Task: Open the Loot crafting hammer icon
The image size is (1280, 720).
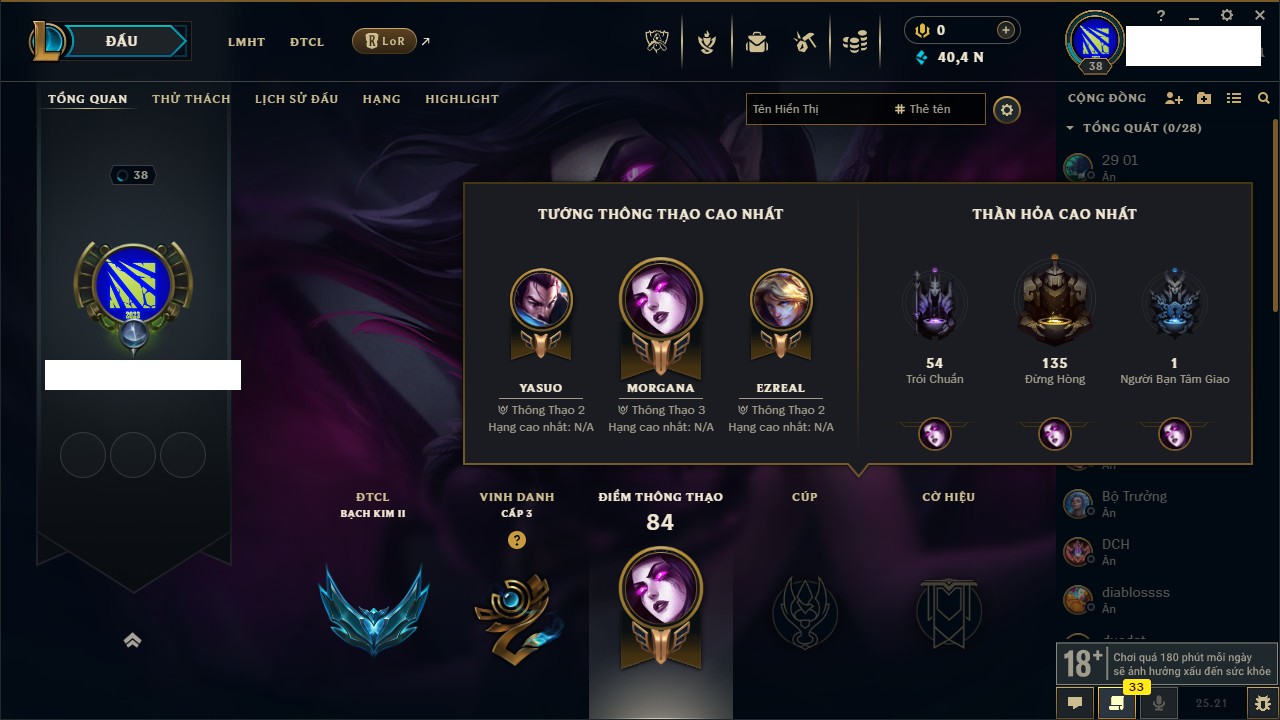Action: (x=805, y=42)
